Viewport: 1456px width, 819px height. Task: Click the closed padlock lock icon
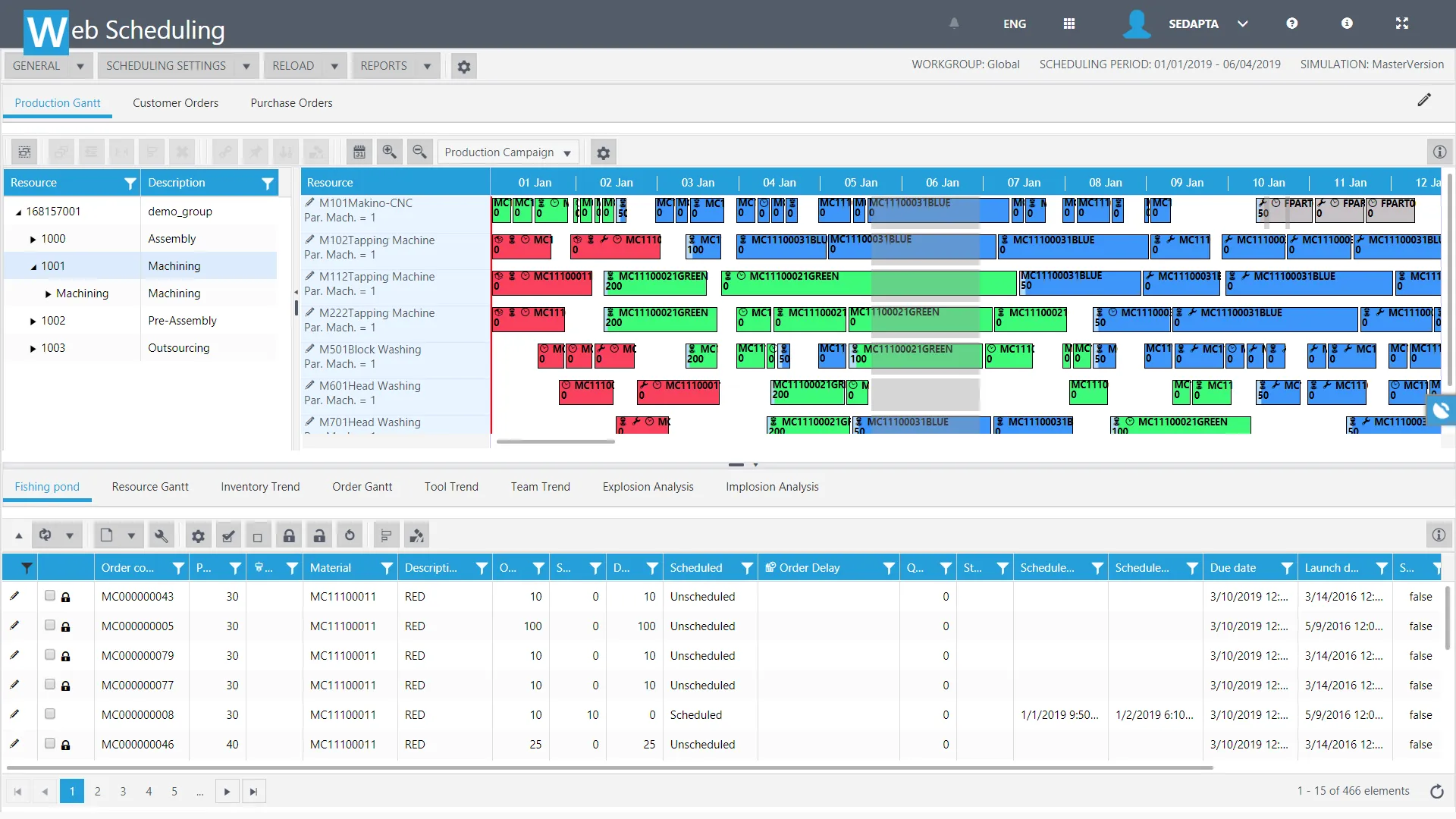pos(289,536)
